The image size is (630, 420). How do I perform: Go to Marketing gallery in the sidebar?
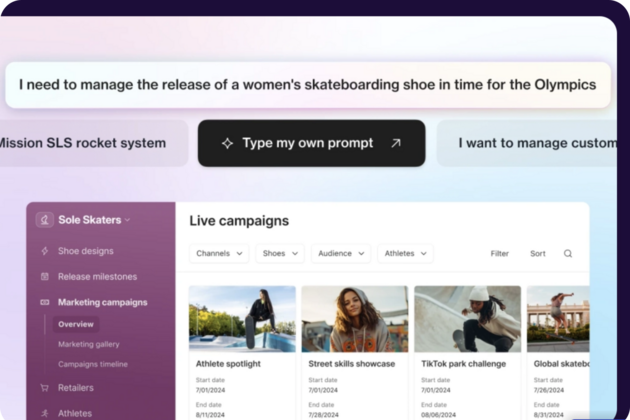point(88,344)
